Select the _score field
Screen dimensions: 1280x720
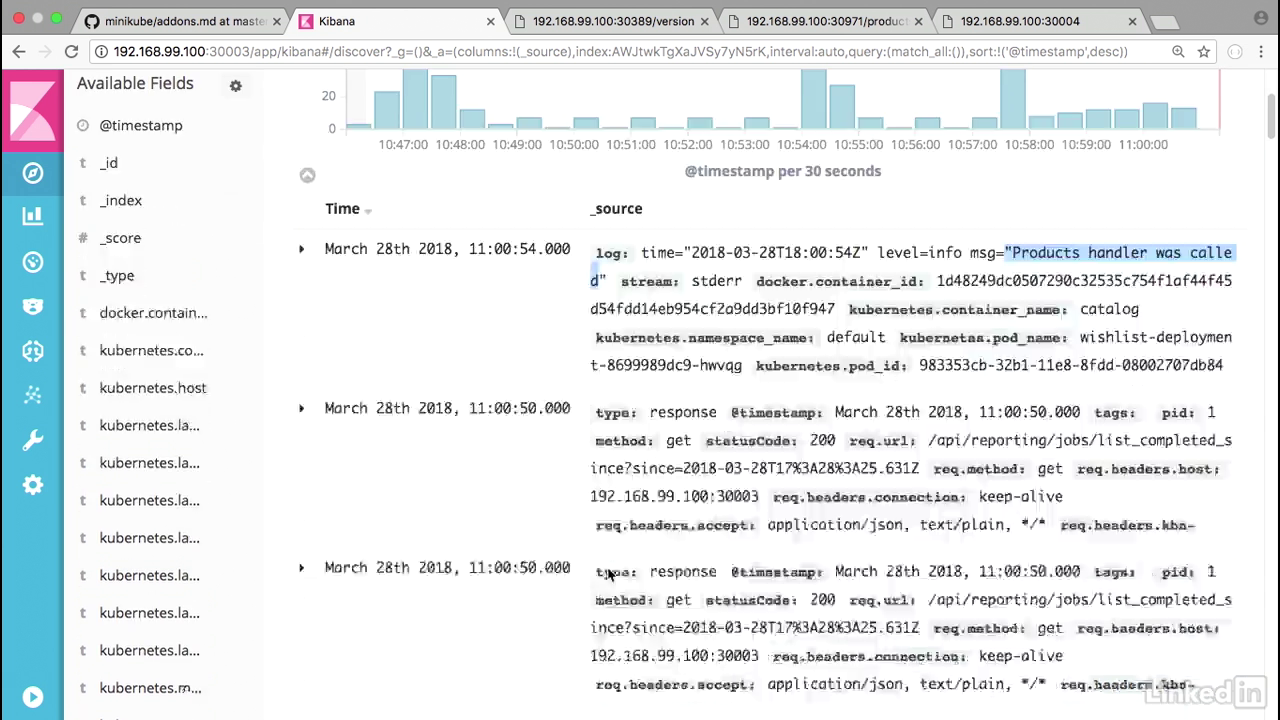pos(120,238)
